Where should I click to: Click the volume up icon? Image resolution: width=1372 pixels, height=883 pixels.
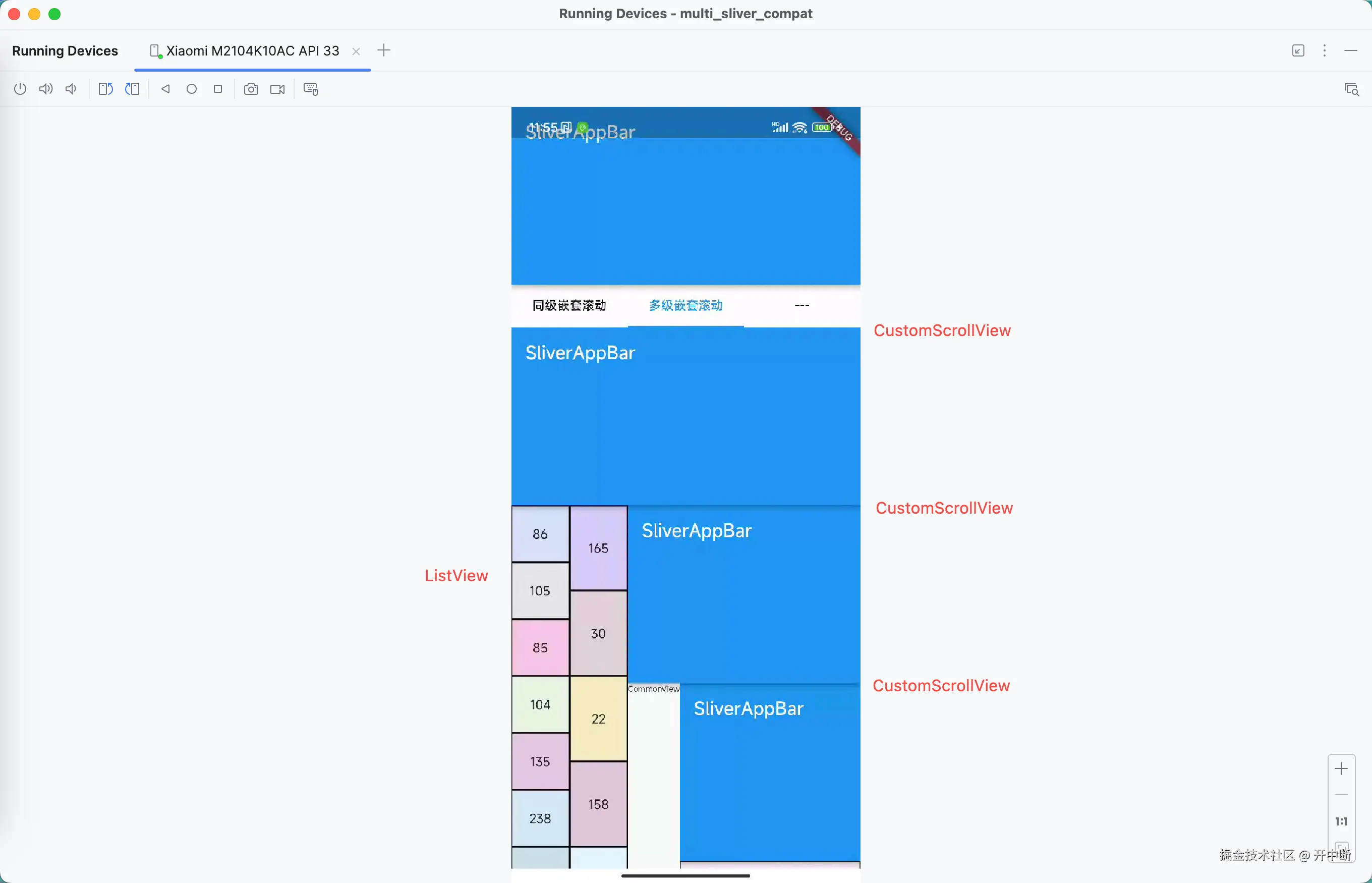46,89
